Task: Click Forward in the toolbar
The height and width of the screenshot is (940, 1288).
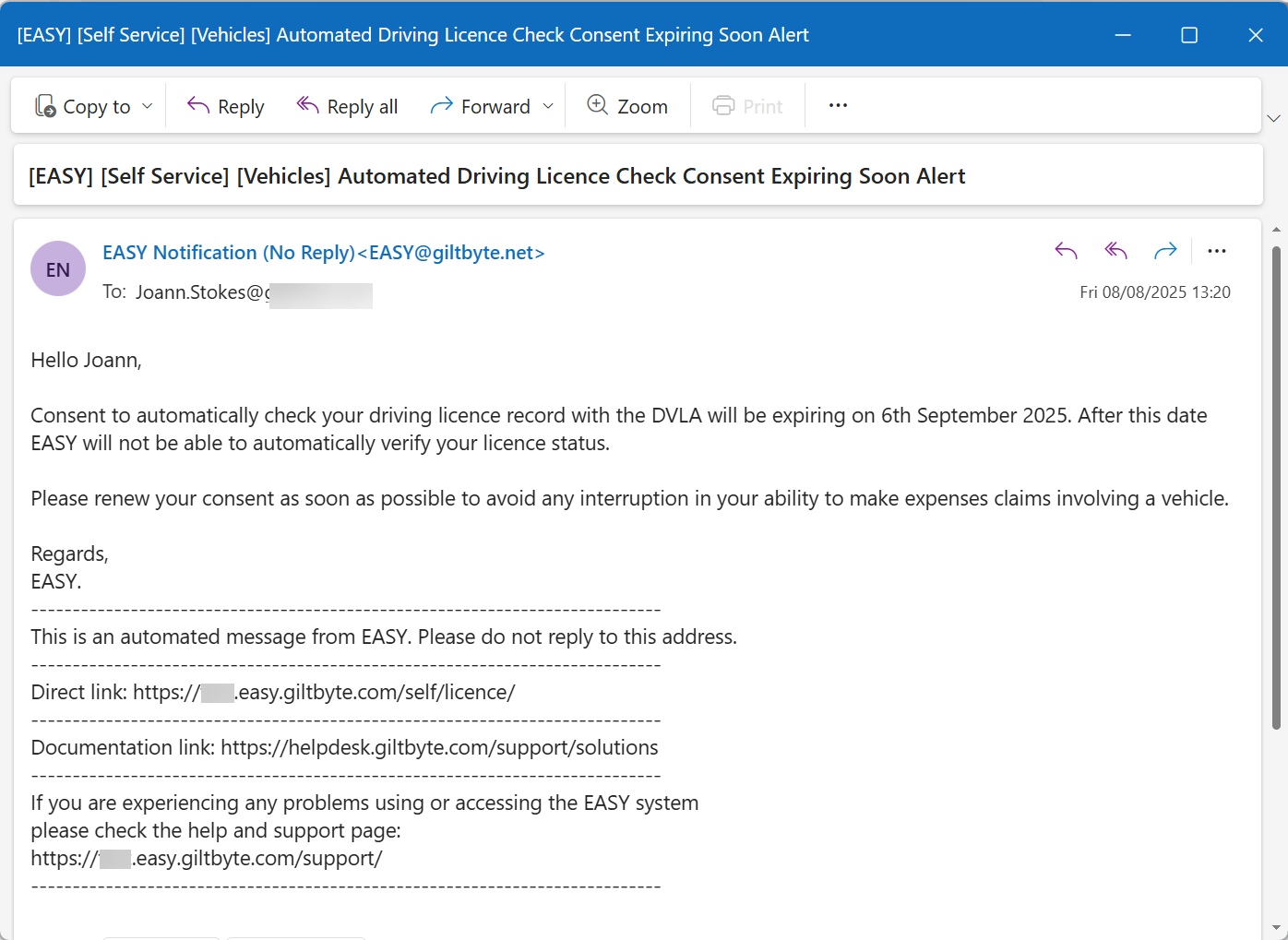Action: [x=481, y=106]
